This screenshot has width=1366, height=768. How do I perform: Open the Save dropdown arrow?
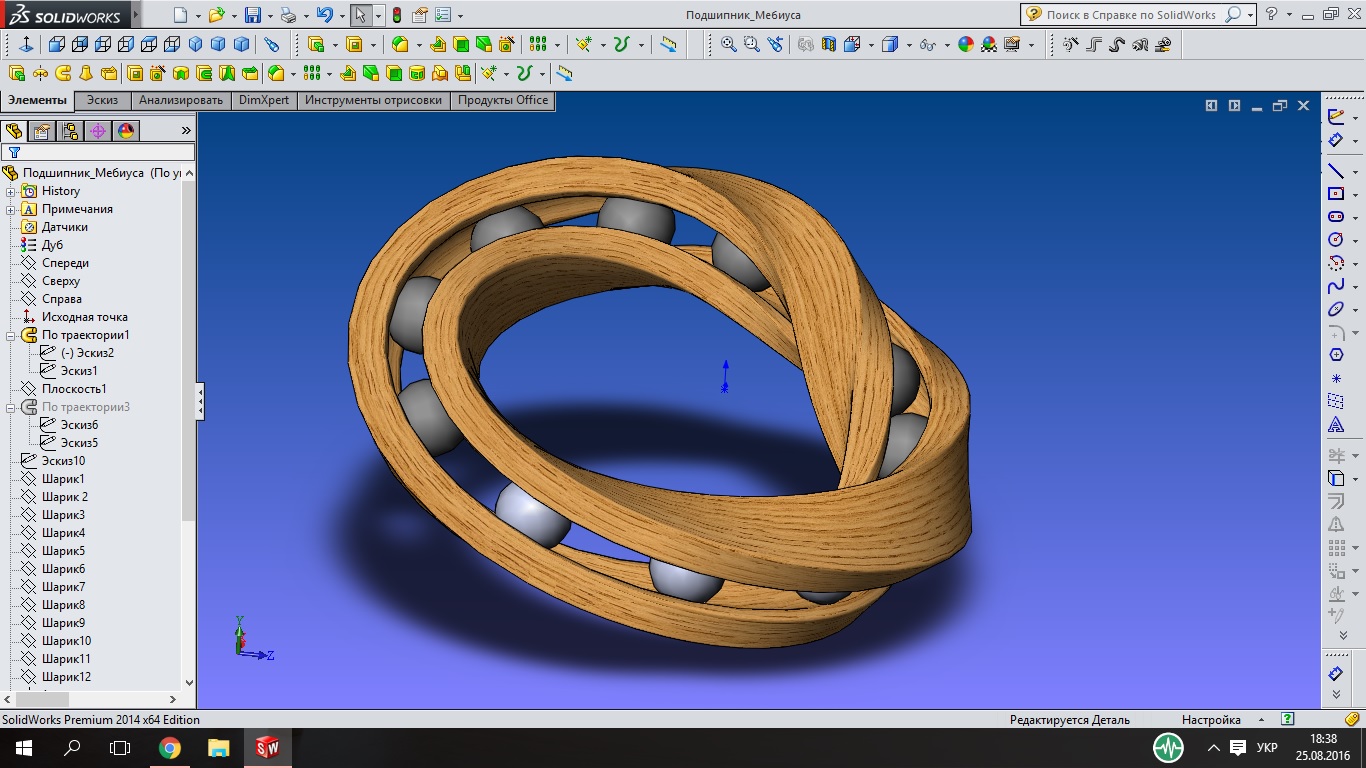click(x=270, y=16)
